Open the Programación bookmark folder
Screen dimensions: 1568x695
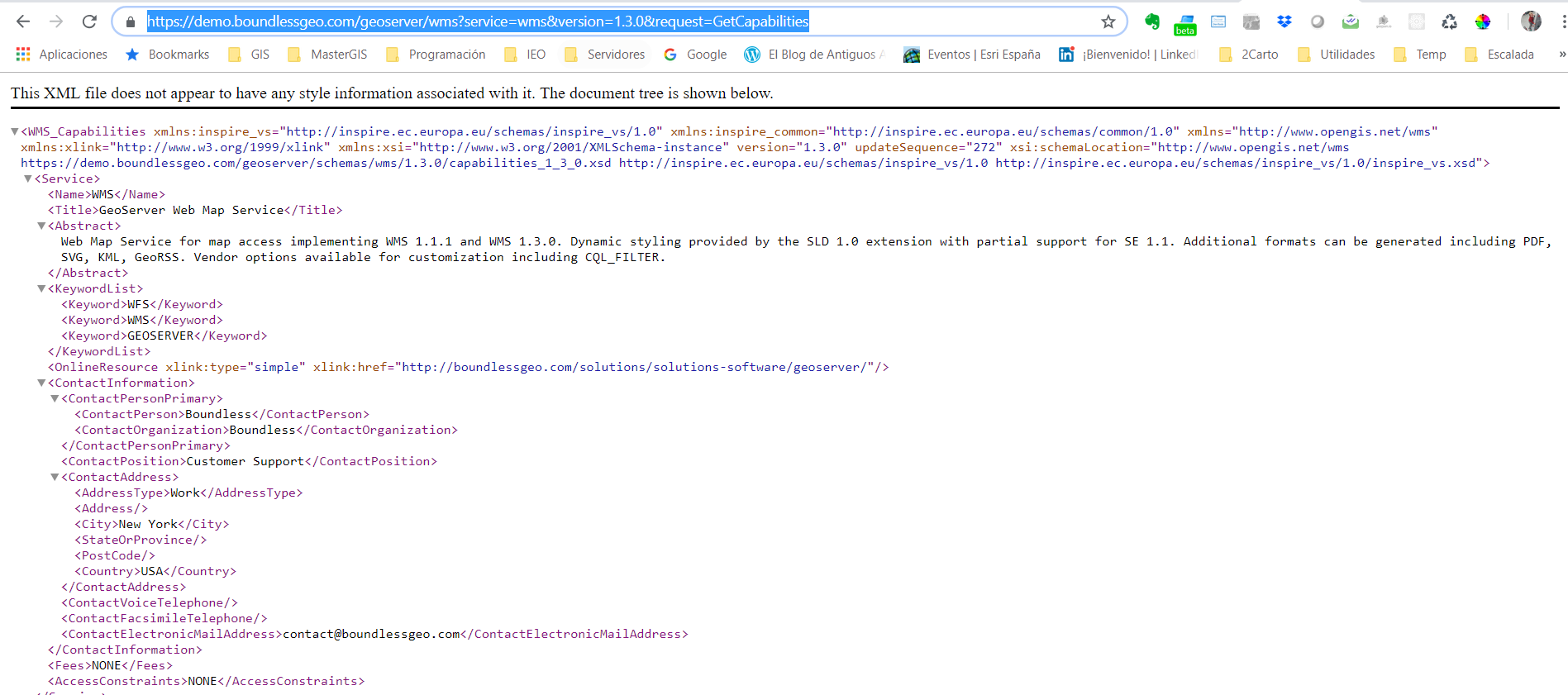coord(436,55)
